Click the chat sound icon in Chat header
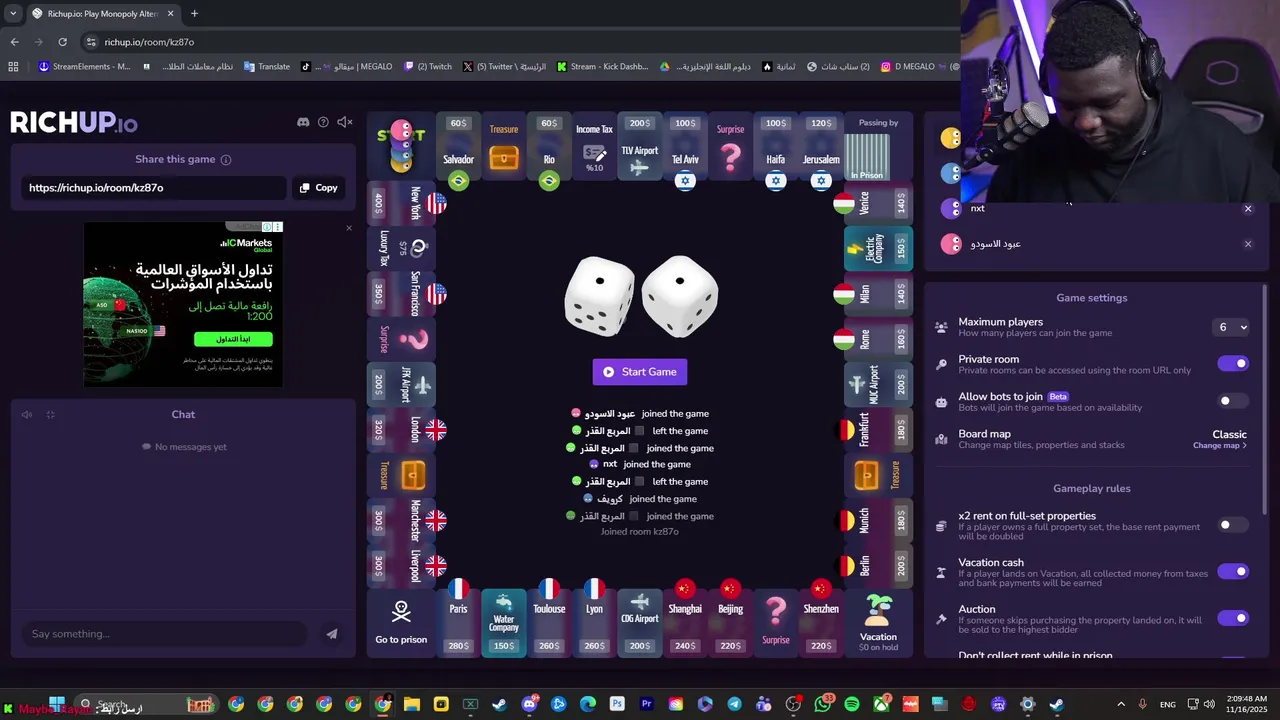Image resolution: width=1280 pixels, height=720 pixels. click(x=27, y=415)
